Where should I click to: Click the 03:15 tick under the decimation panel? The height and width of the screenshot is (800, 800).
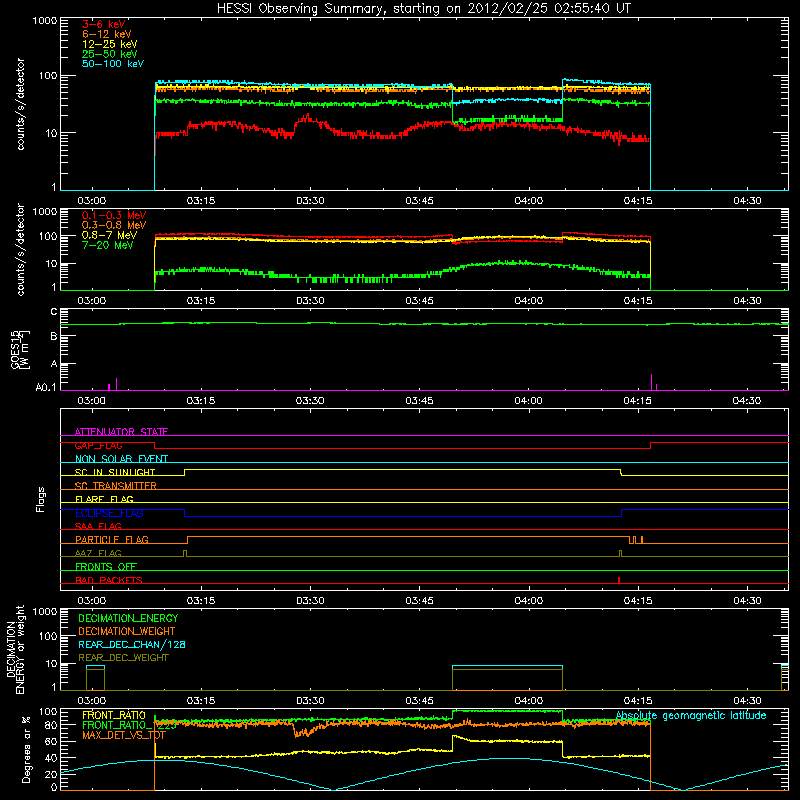coord(201,701)
